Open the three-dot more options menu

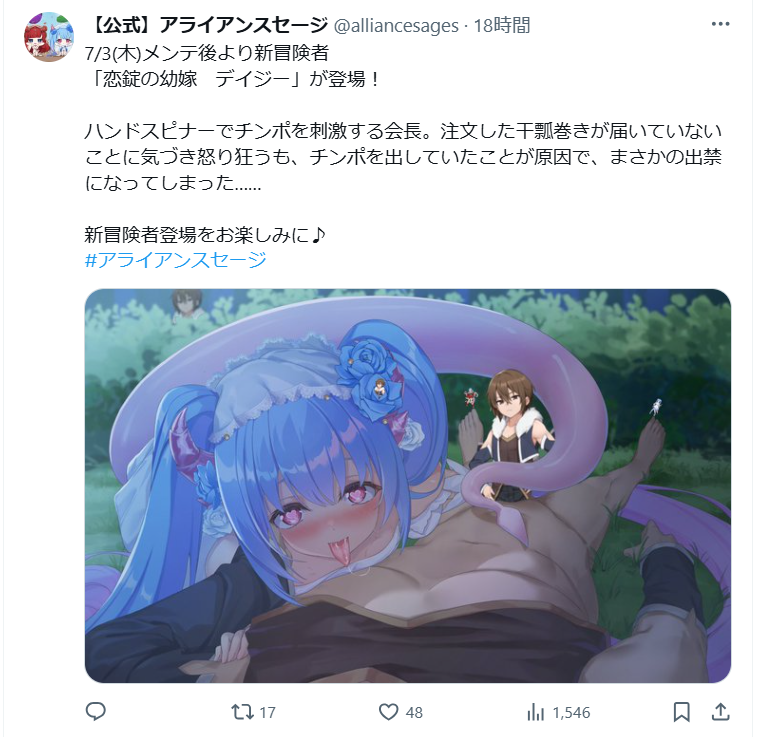(720, 24)
